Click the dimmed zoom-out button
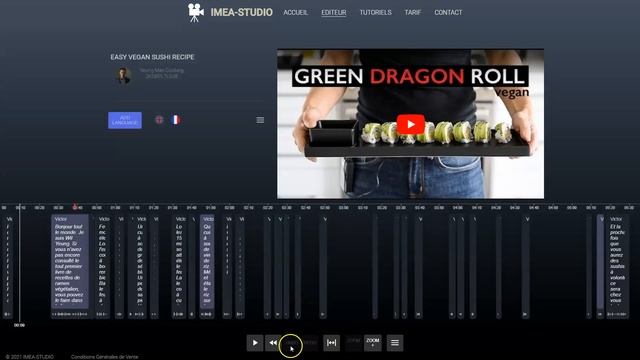Image resolution: width=640 pixels, height=360 pixels. pyautogui.click(x=353, y=343)
